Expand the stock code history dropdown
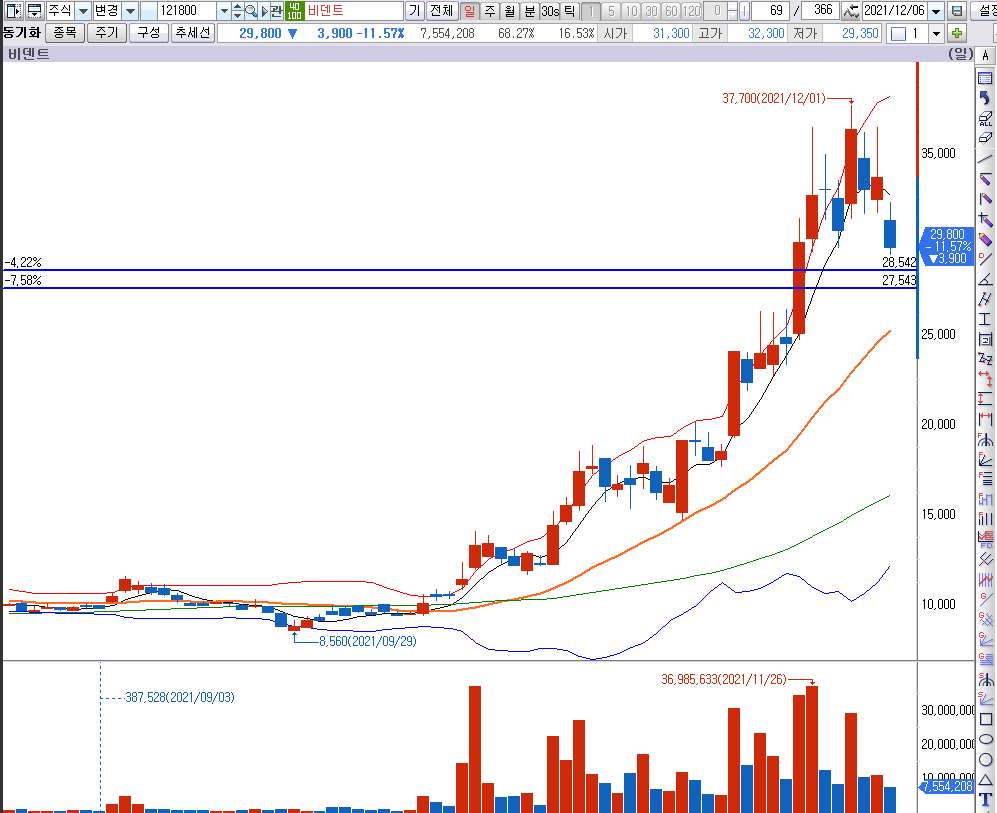This screenshot has width=997, height=813. point(224,10)
